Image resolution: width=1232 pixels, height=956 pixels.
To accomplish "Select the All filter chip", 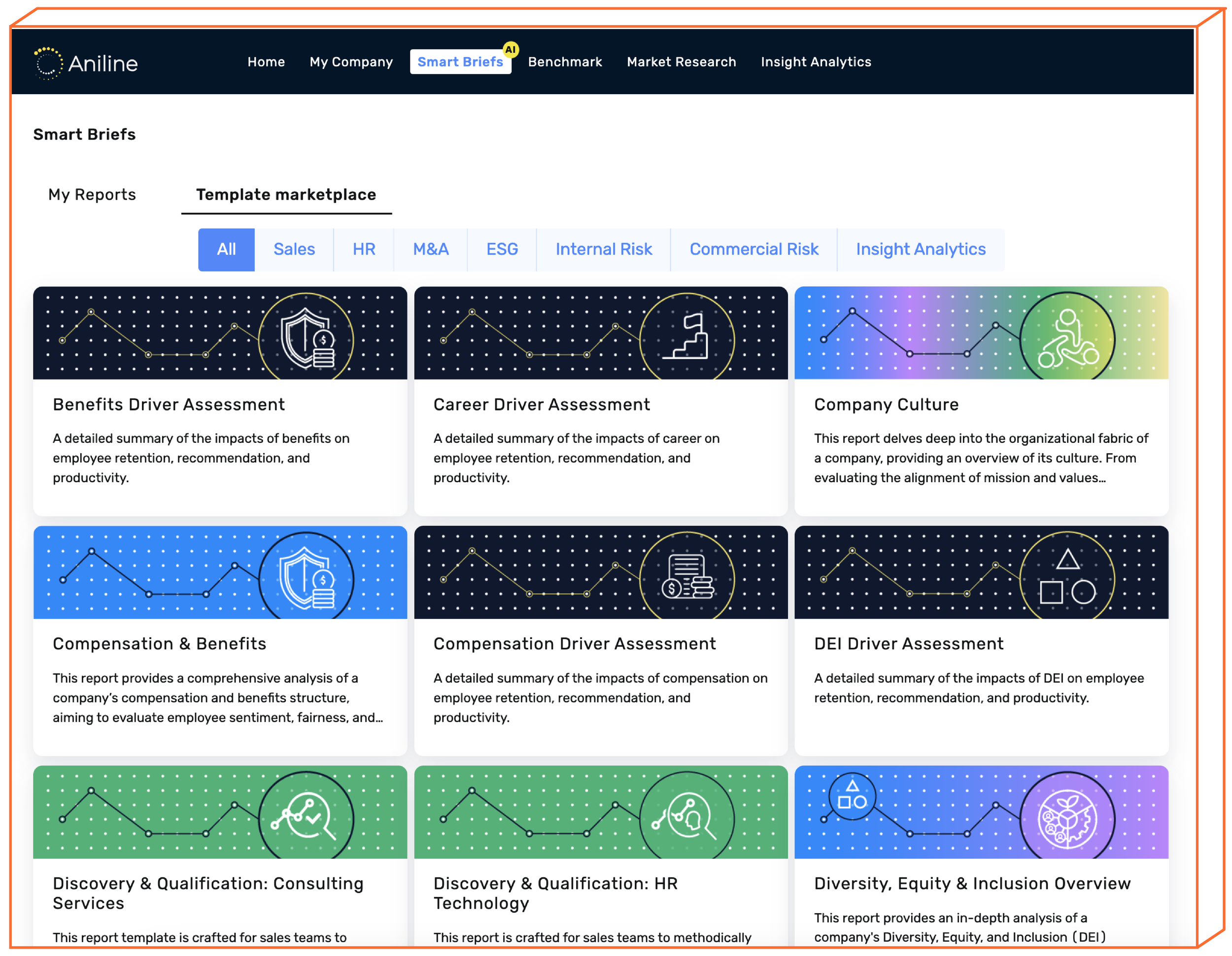I will (x=226, y=249).
